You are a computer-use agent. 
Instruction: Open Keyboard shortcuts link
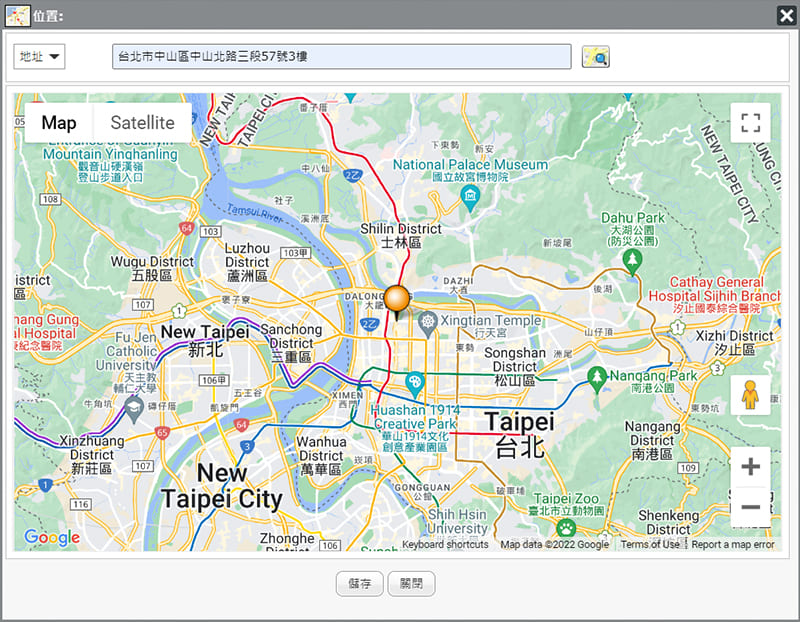pyautogui.click(x=445, y=544)
